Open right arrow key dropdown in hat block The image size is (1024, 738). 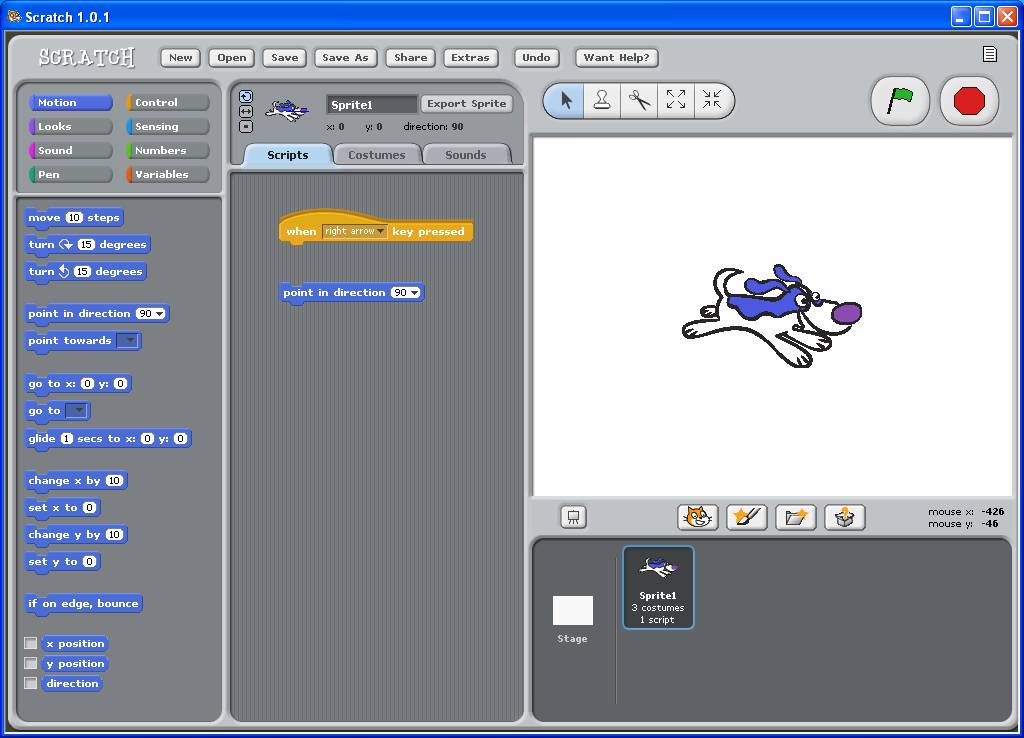[355, 231]
